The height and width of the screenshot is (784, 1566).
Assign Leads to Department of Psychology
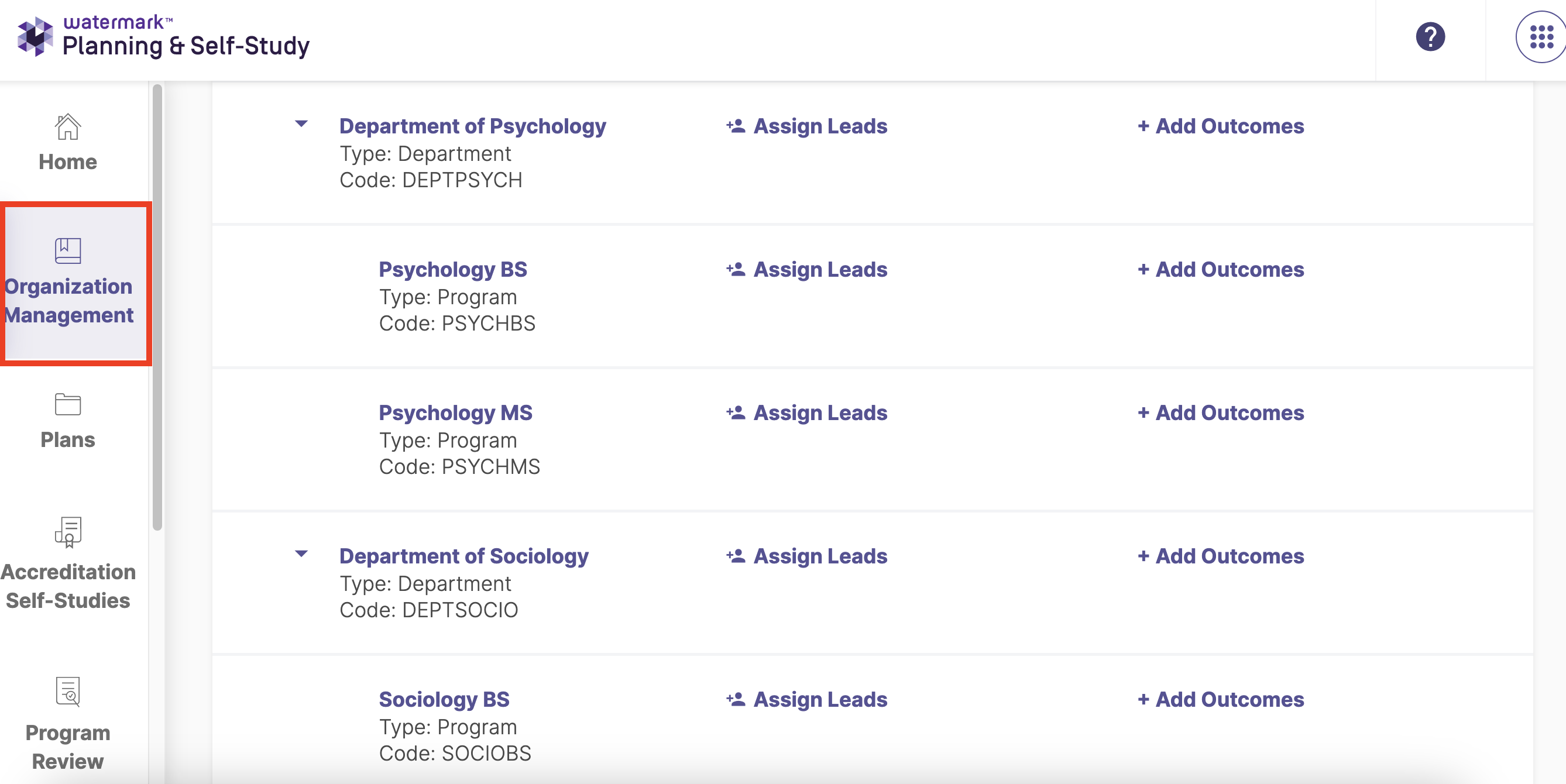(x=807, y=126)
